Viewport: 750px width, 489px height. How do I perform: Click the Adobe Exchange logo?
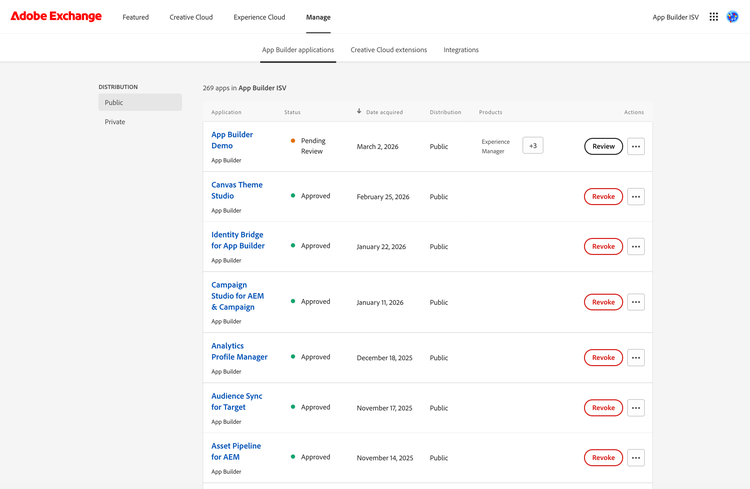pyautogui.click(x=56, y=16)
